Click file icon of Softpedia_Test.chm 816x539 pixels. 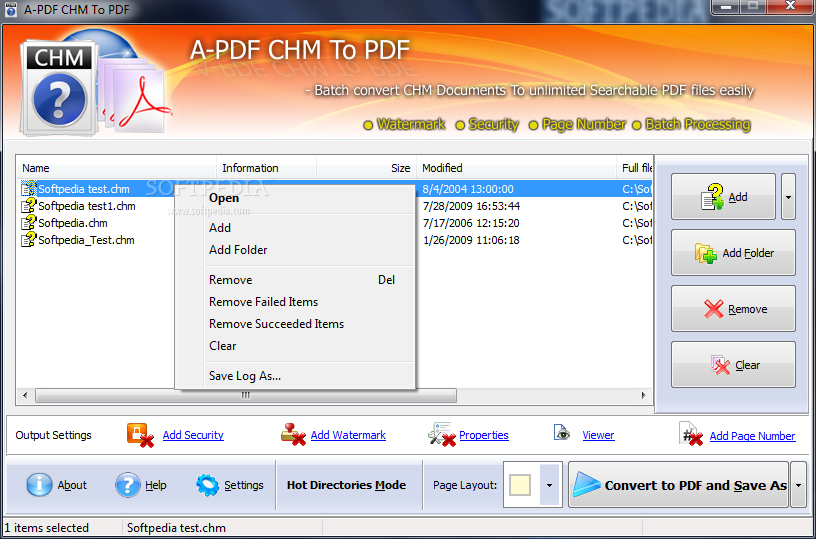click(x=29, y=240)
